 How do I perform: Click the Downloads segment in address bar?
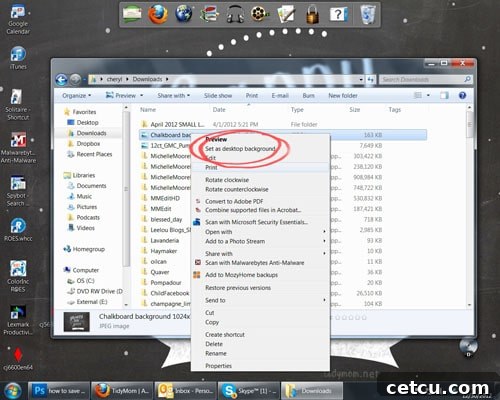147,79
